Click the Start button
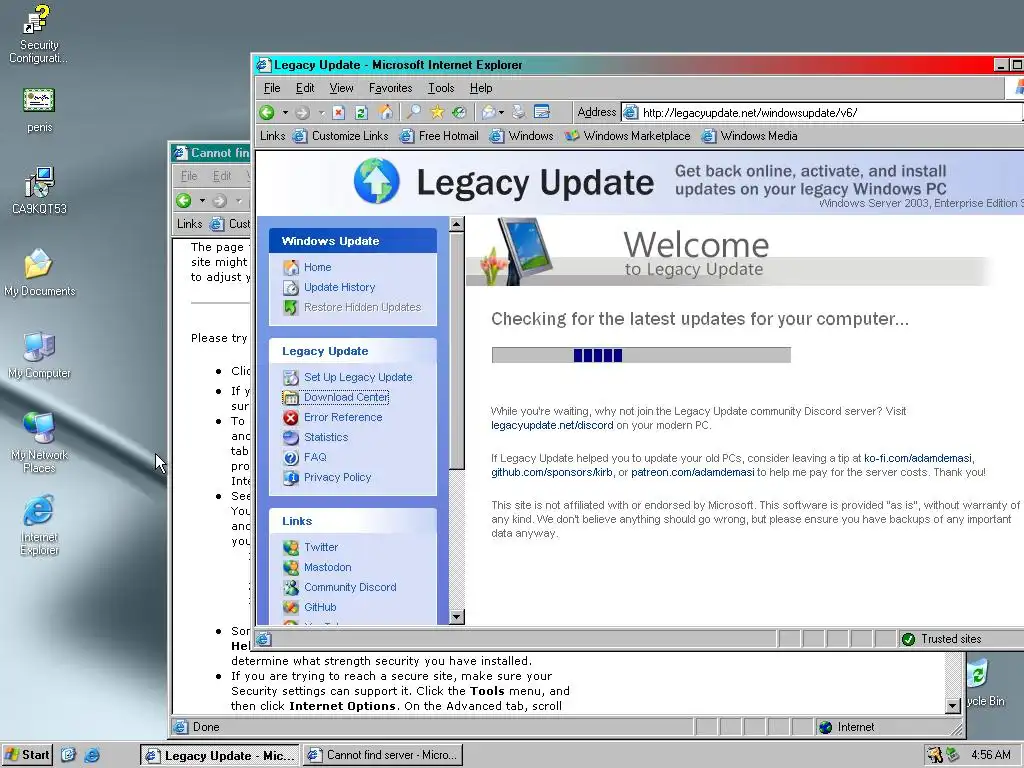The width and height of the screenshot is (1024, 768). [27, 755]
